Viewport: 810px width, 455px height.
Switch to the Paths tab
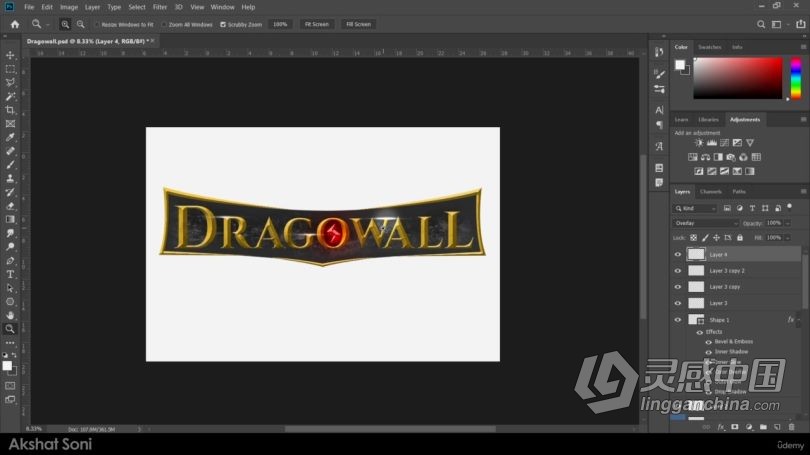click(739, 192)
